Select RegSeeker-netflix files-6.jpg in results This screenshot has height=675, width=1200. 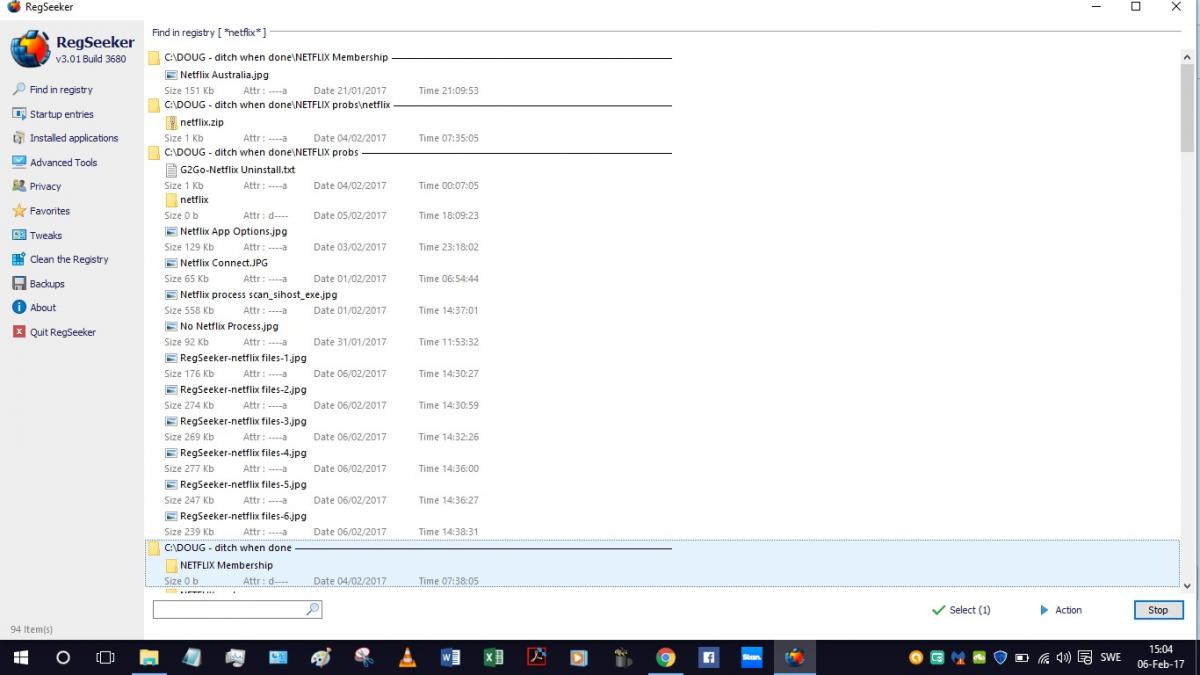tap(243, 516)
